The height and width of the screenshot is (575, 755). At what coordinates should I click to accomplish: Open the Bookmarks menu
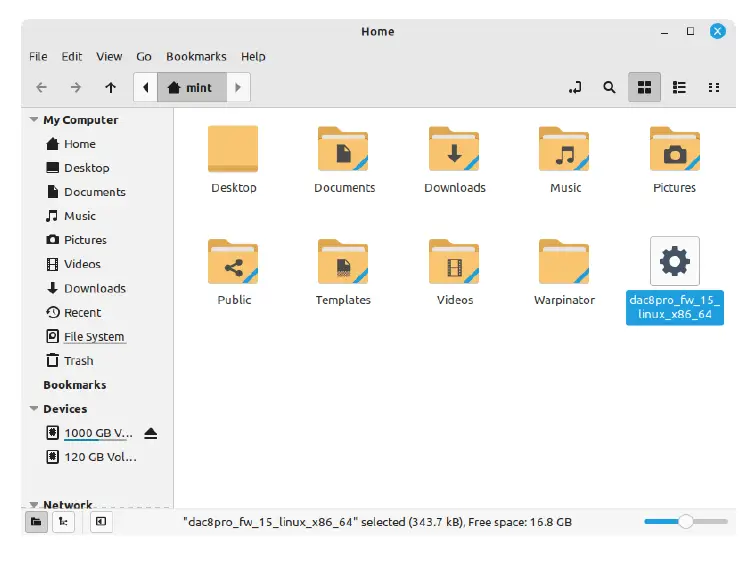coord(196,57)
